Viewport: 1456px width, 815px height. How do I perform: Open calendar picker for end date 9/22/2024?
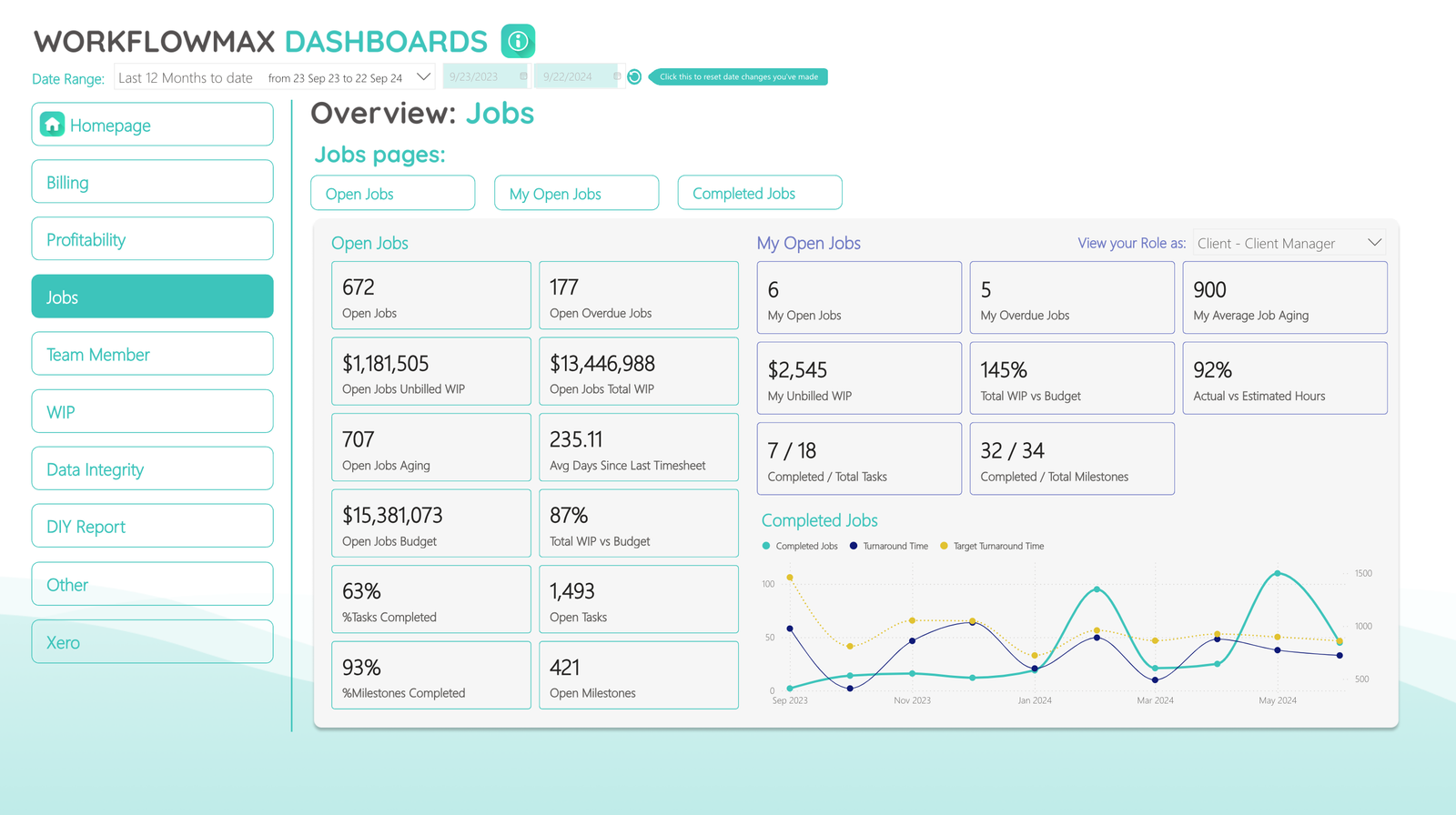[x=617, y=76]
